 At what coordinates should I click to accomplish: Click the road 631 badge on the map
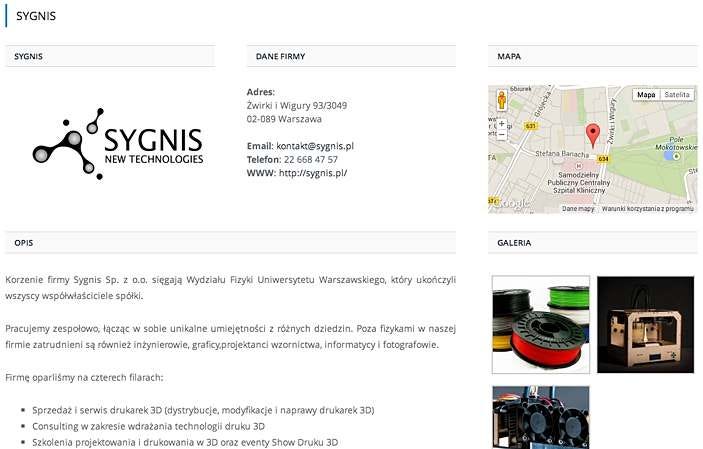530,126
